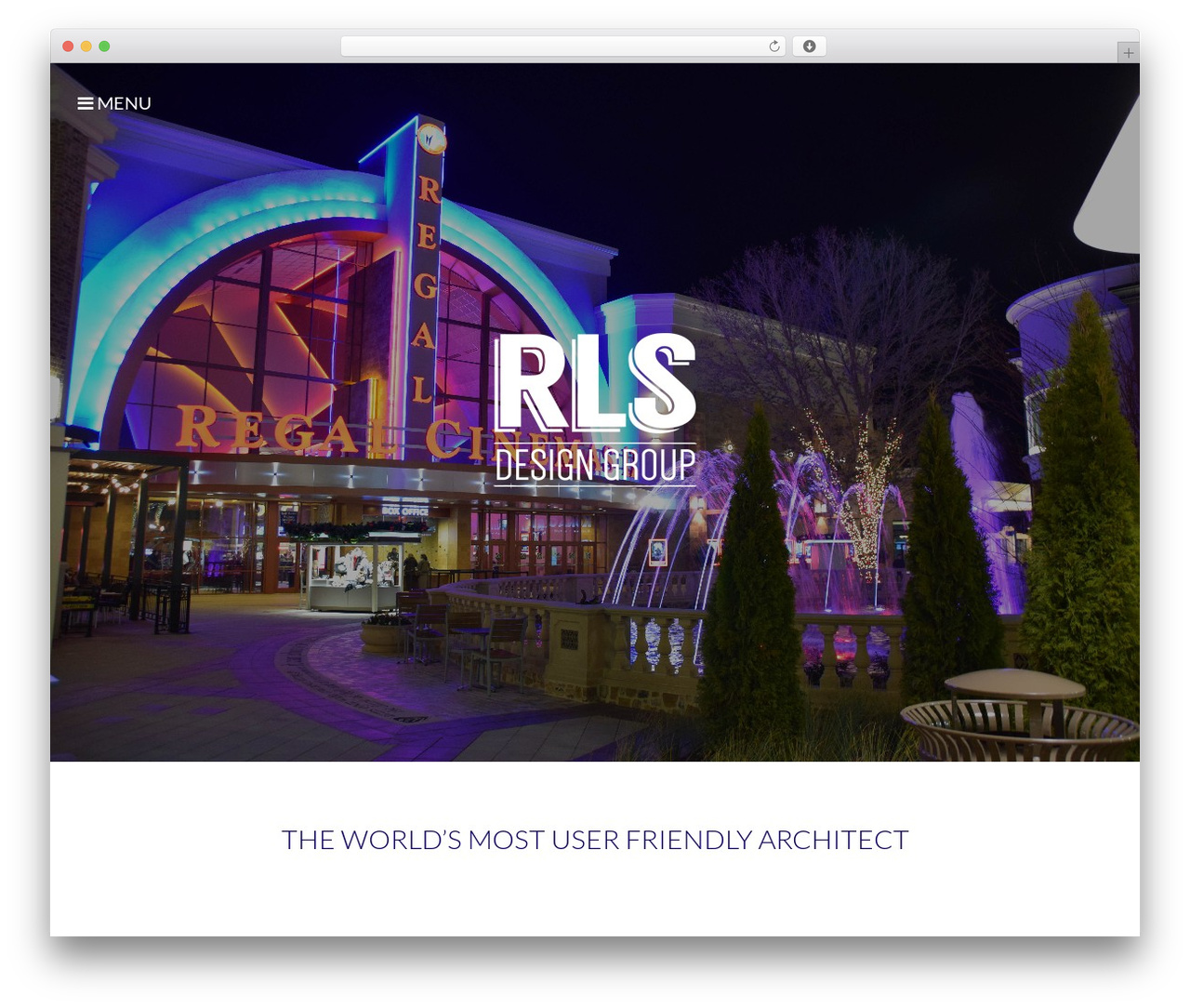Viewport: 1190px width, 1008px height.
Task: Maximize the window with the green button
Action: point(104,46)
